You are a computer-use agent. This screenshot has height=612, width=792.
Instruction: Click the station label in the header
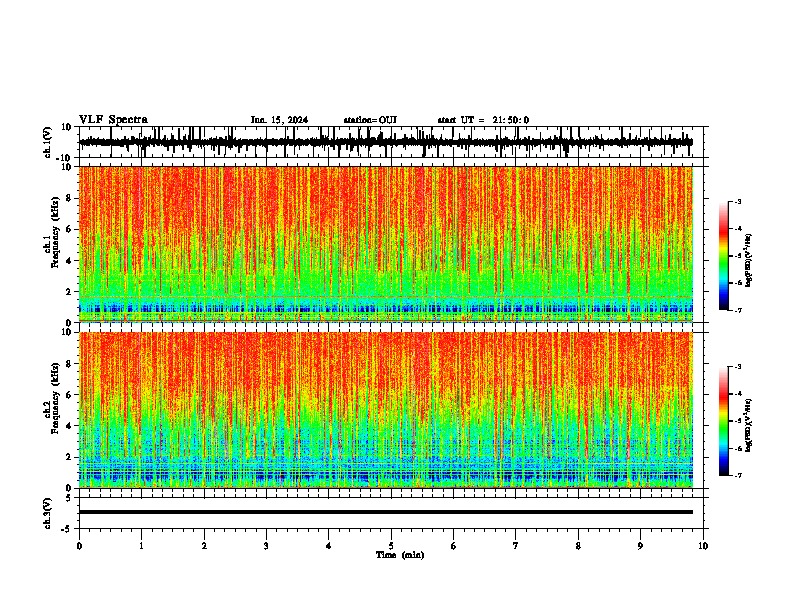[x=370, y=120]
